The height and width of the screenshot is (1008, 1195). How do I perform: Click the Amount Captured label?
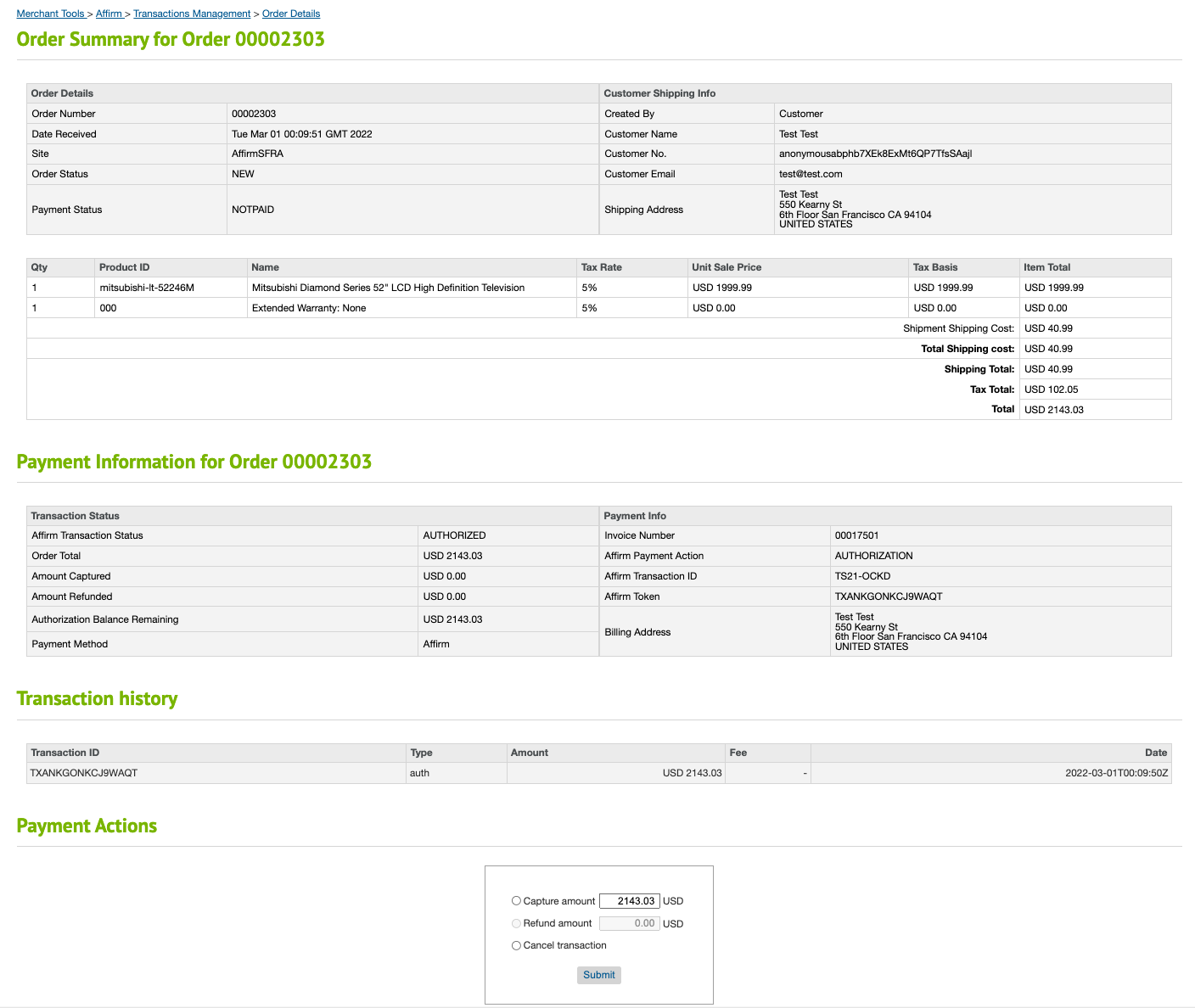(x=70, y=576)
